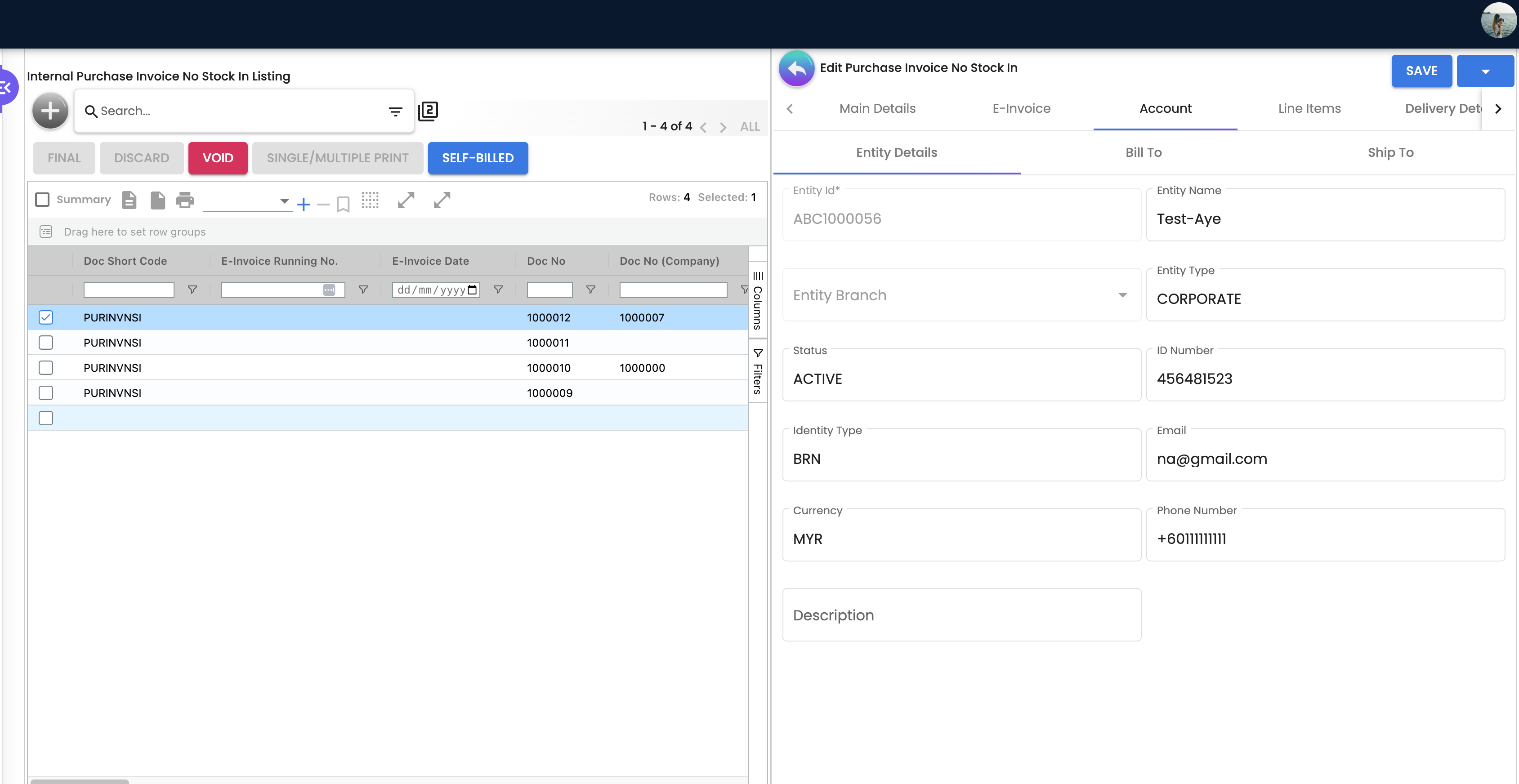The image size is (1519, 784).
Task: Open filter for E-Invoice Date column
Action: [x=498, y=290]
